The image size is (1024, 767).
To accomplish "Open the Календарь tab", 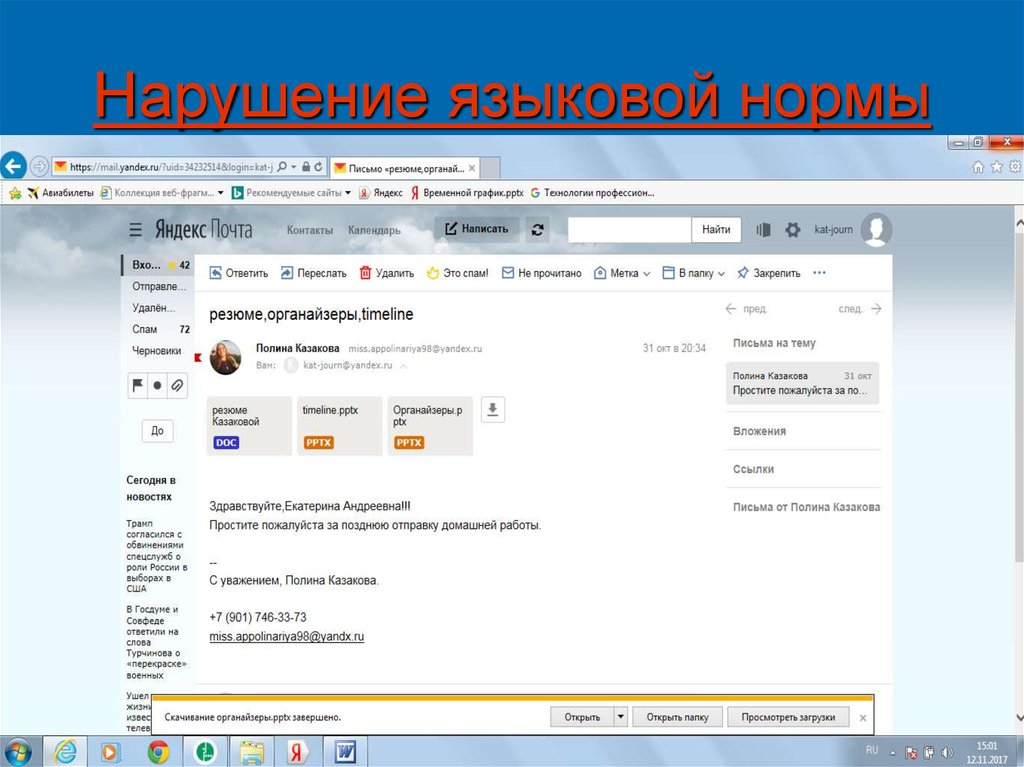I will click(x=374, y=229).
